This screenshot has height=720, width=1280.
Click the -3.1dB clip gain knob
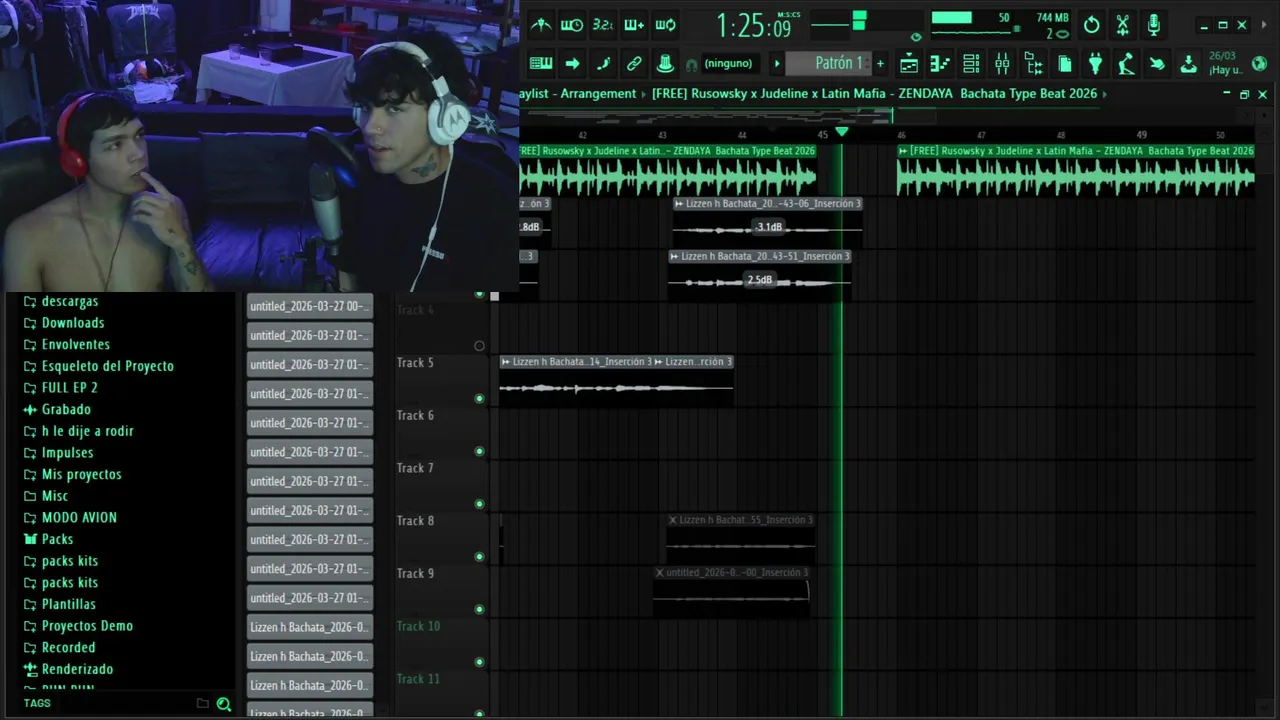tap(768, 227)
